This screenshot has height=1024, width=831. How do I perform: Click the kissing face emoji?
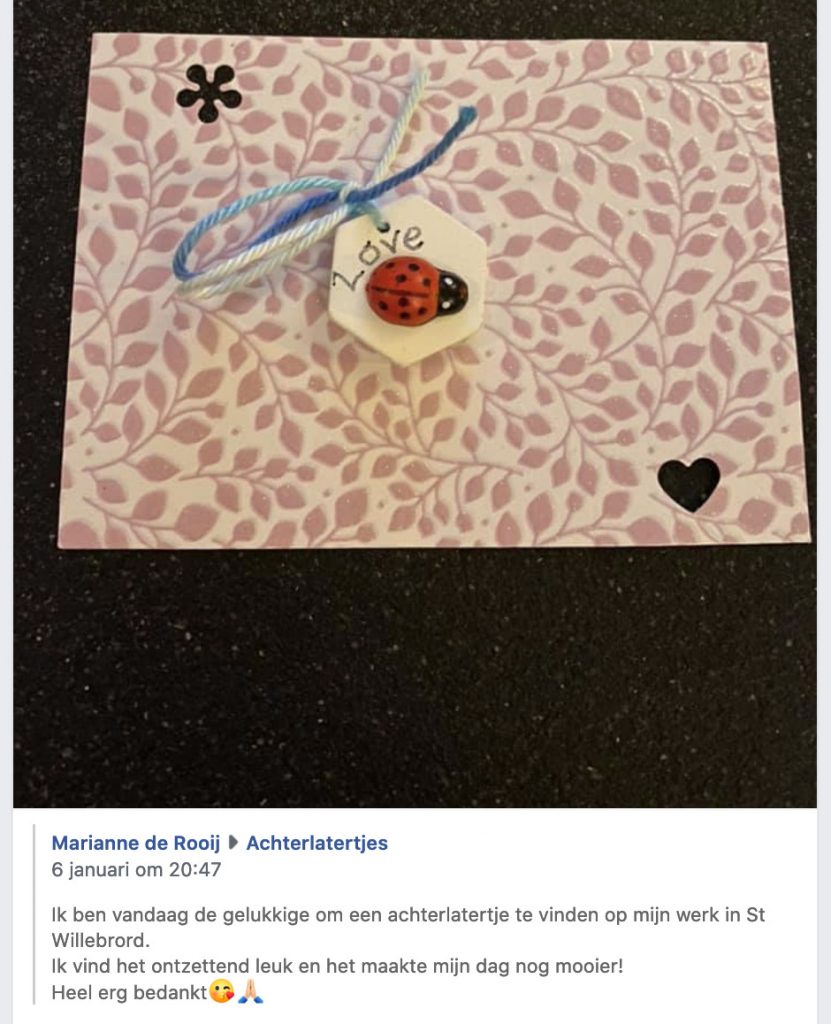221,993
